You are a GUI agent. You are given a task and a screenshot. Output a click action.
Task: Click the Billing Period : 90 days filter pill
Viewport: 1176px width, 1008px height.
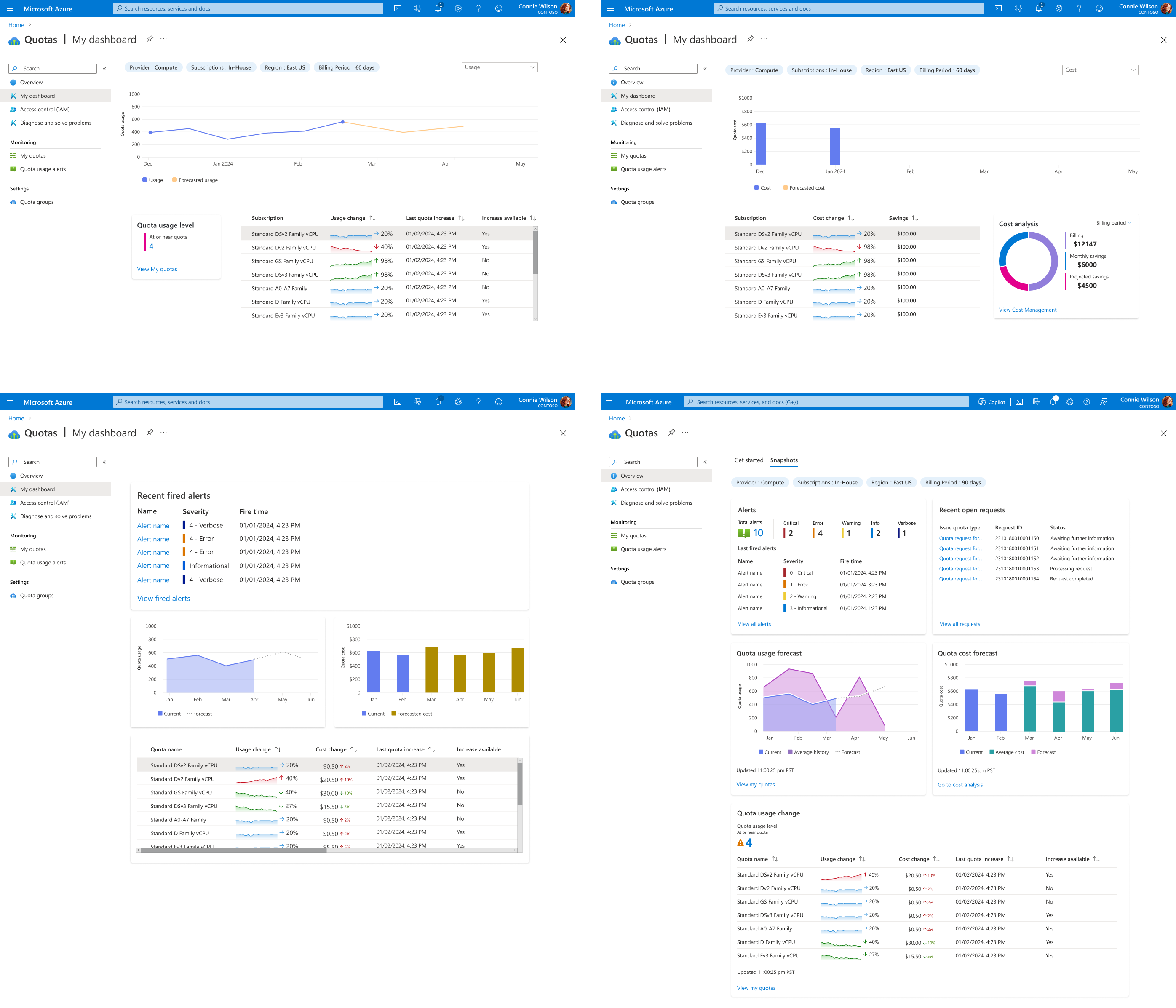point(952,482)
